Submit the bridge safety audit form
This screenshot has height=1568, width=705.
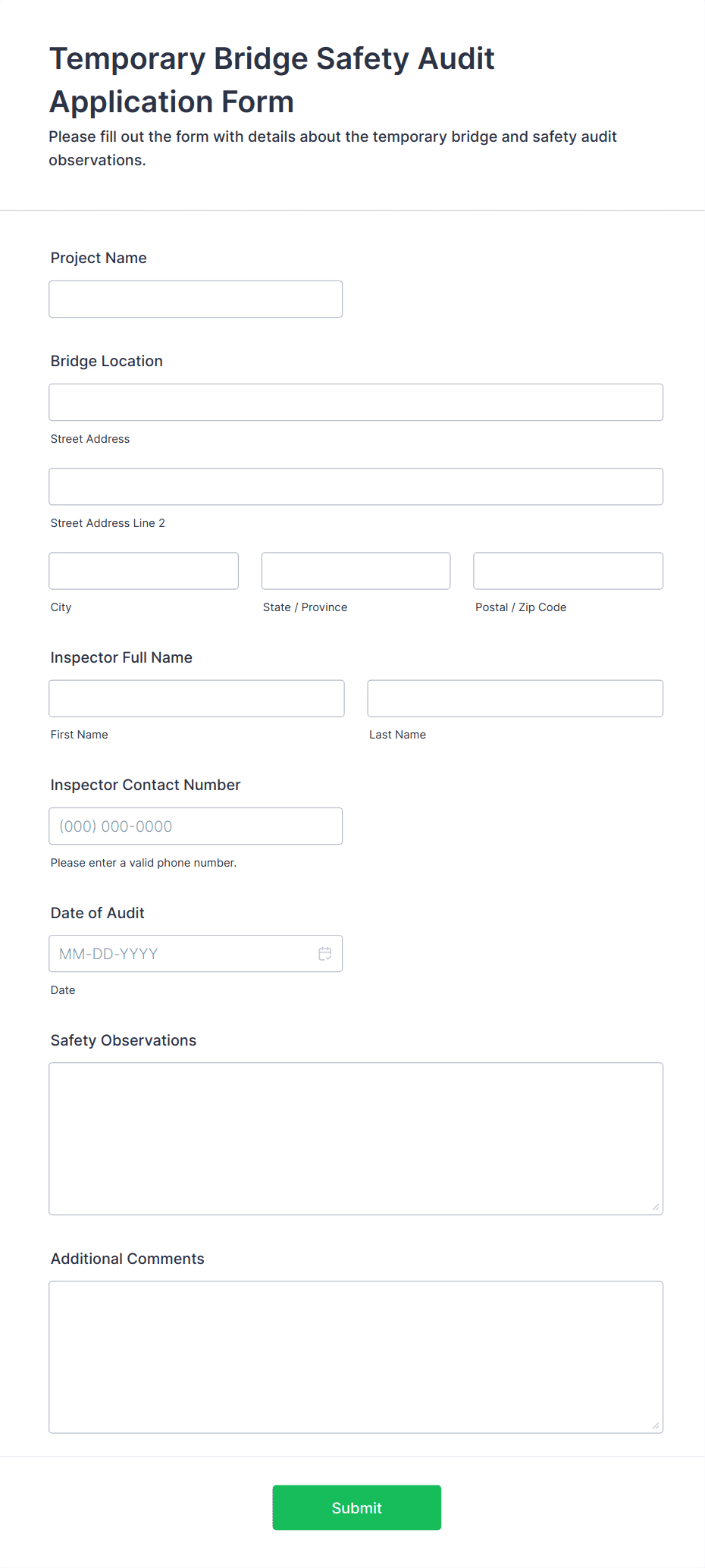point(357,1507)
